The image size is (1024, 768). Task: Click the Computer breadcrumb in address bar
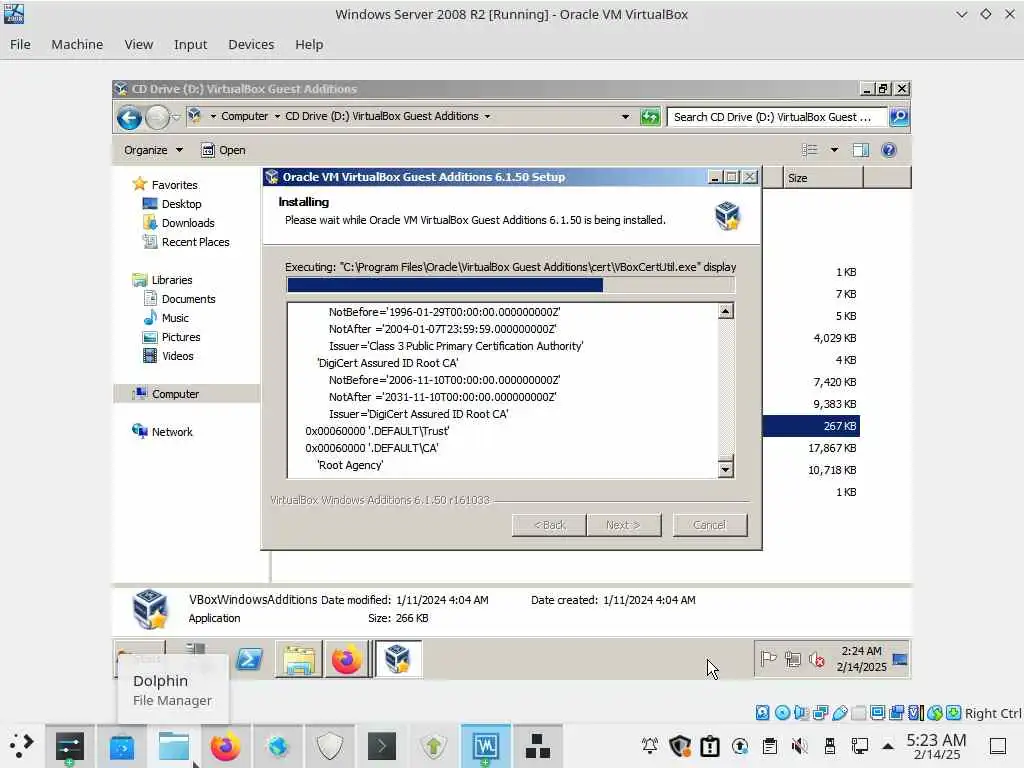(x=244, y=116)
